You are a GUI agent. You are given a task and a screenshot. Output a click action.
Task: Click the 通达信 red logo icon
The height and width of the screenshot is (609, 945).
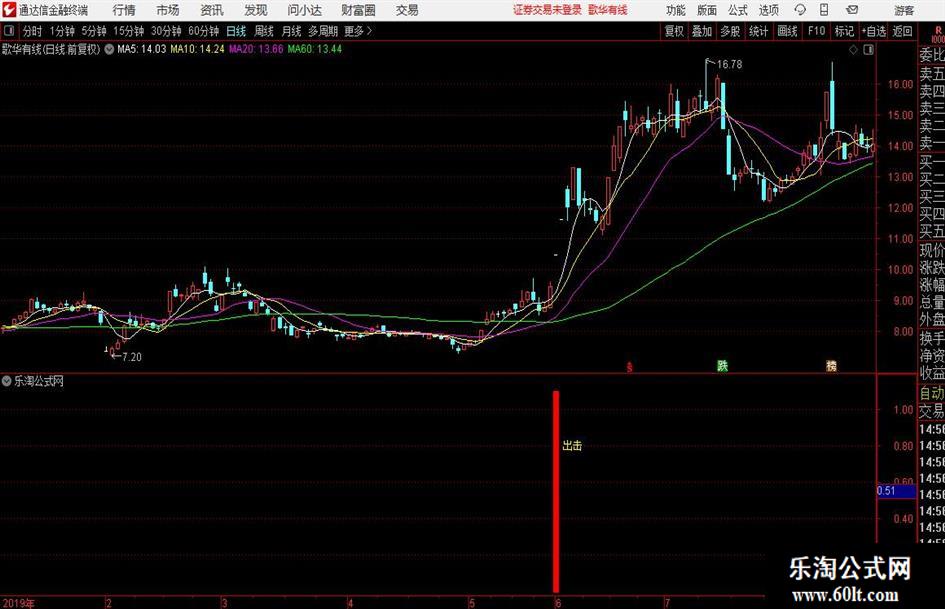point(9,10)
